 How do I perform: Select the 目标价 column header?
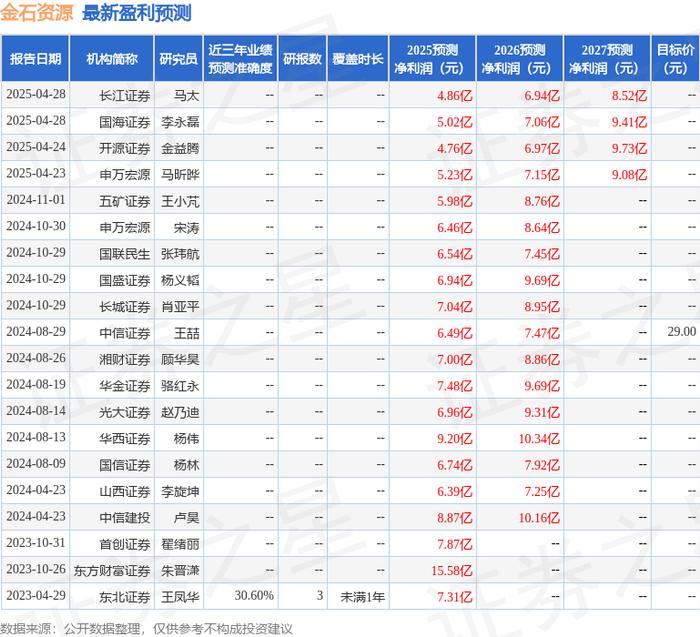[675, 58]
